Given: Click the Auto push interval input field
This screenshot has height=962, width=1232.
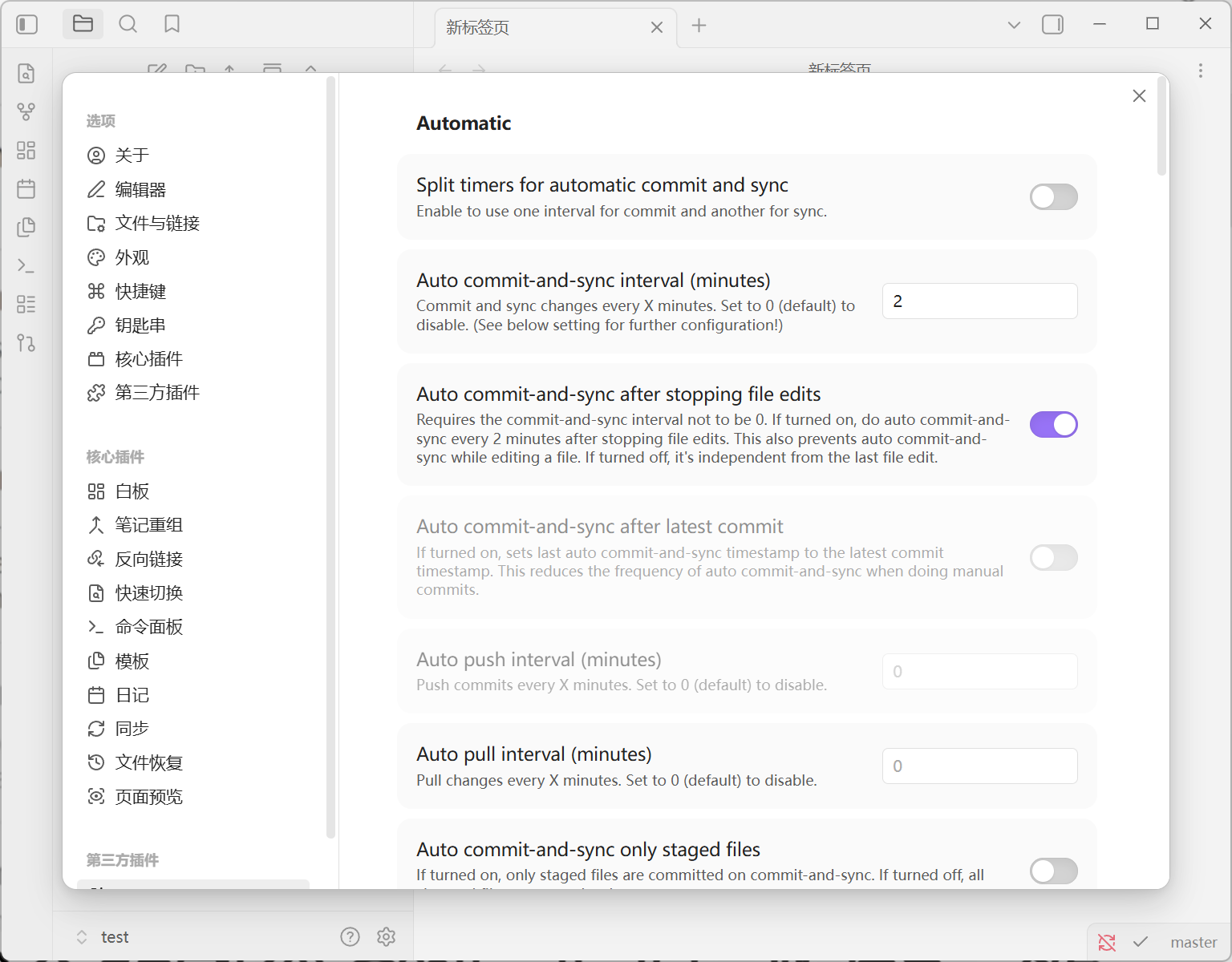Looking at the screenshot, I should tap(979, 671).
